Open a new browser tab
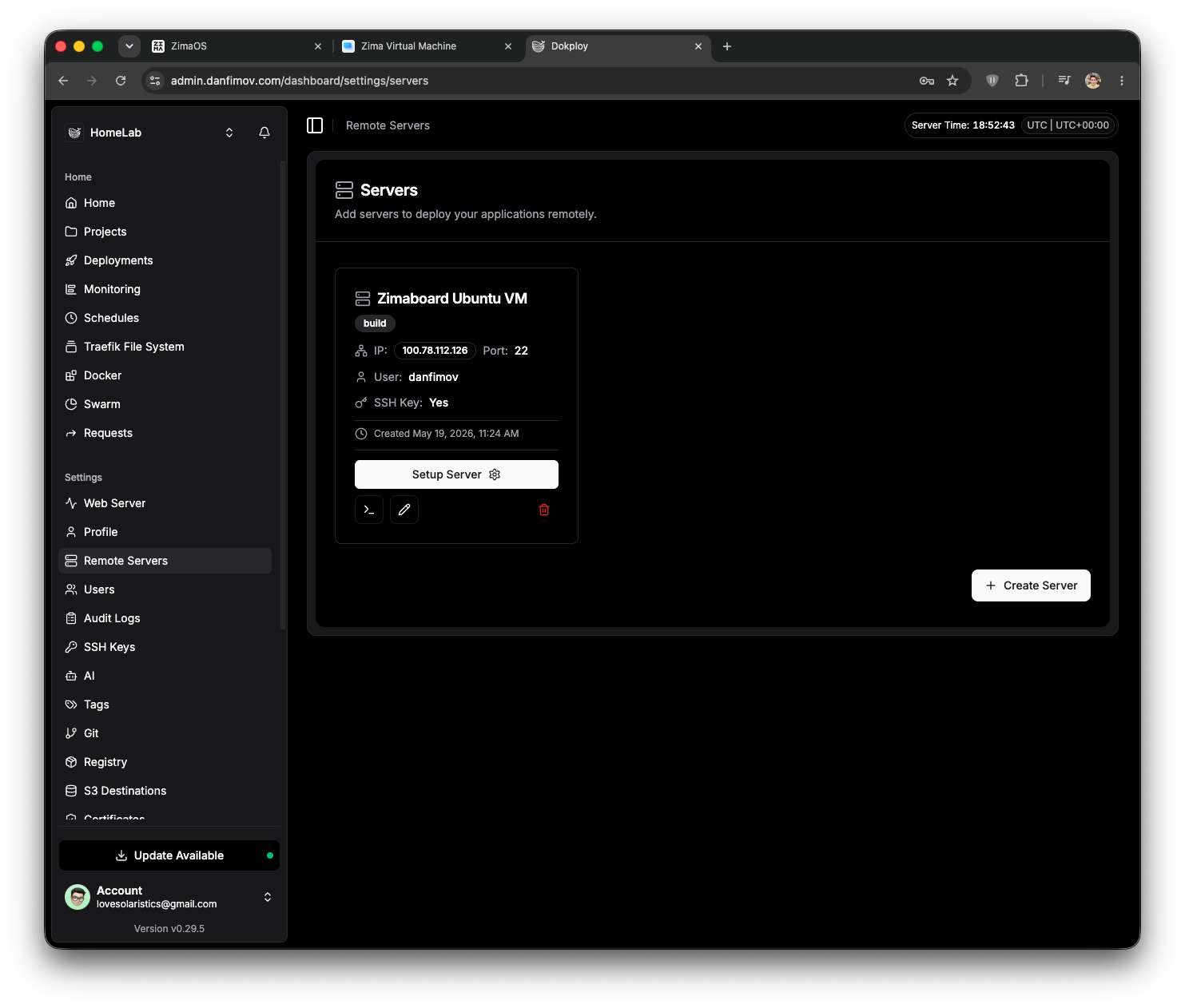 tap(727, 46)
